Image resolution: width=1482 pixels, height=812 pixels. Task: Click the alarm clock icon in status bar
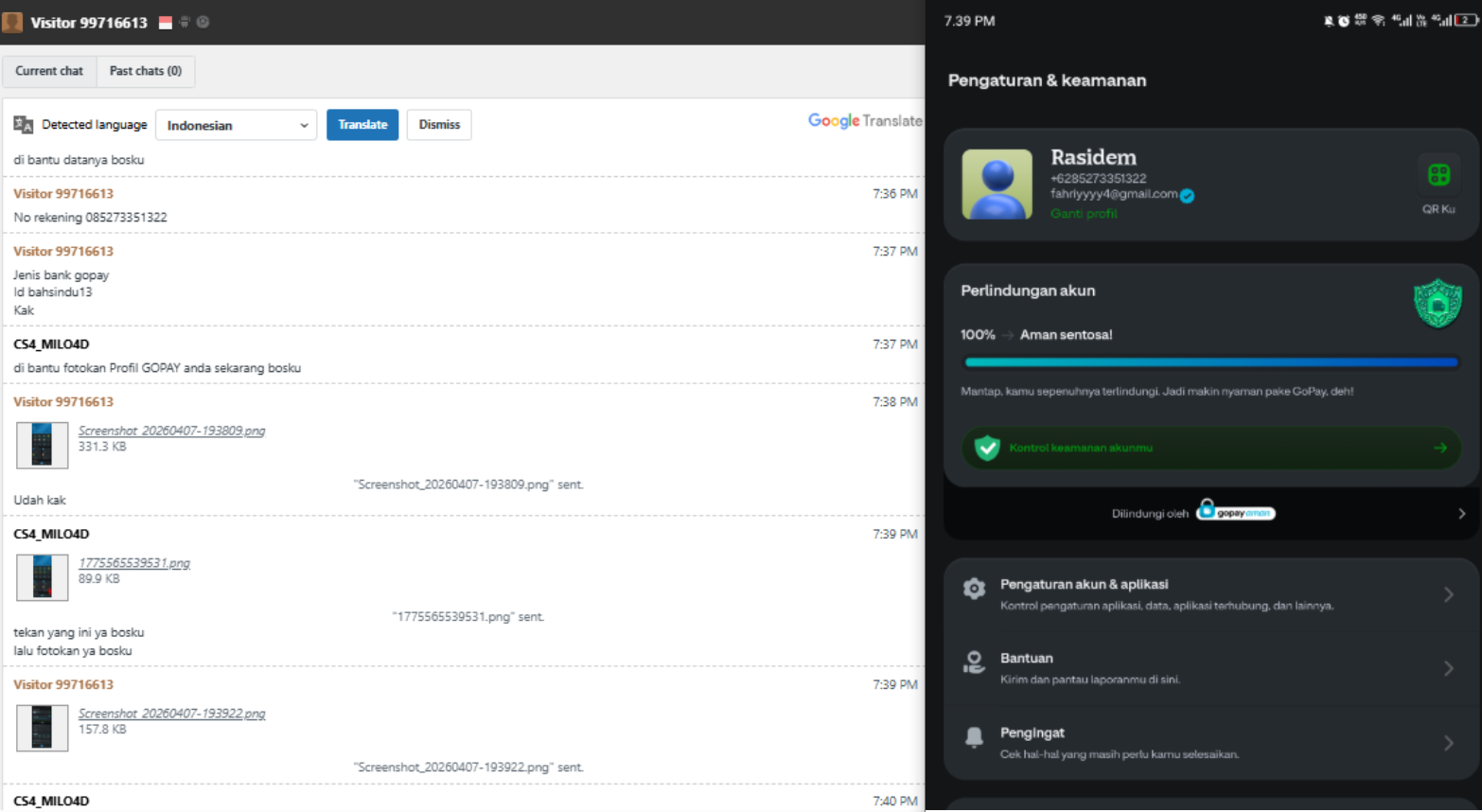click(1343, 21)
